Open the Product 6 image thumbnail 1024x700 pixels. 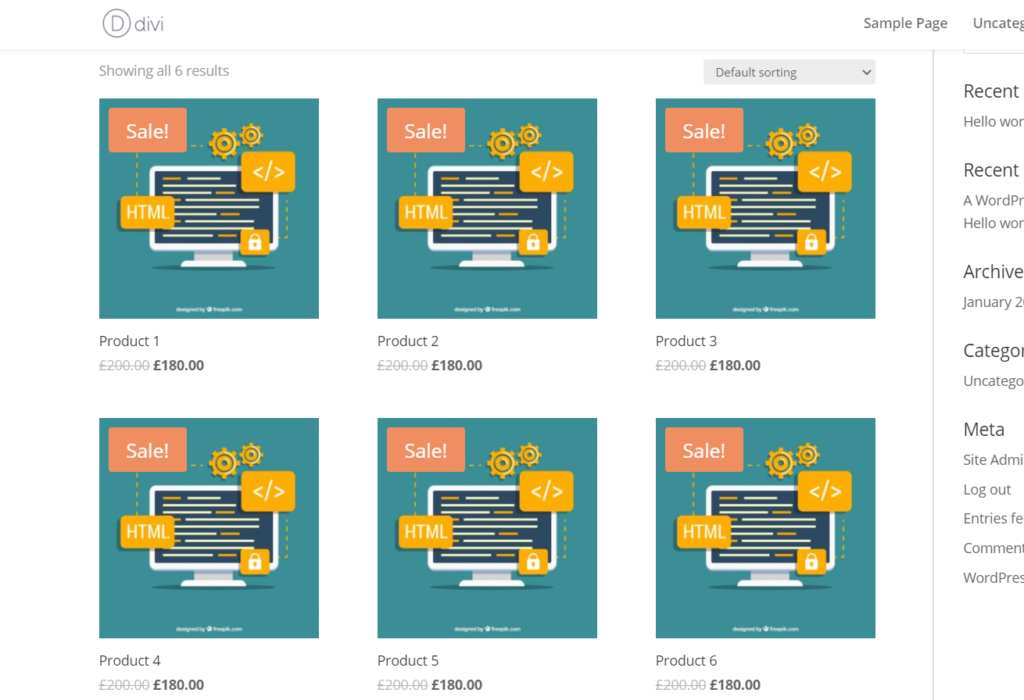tap(765, 528)
